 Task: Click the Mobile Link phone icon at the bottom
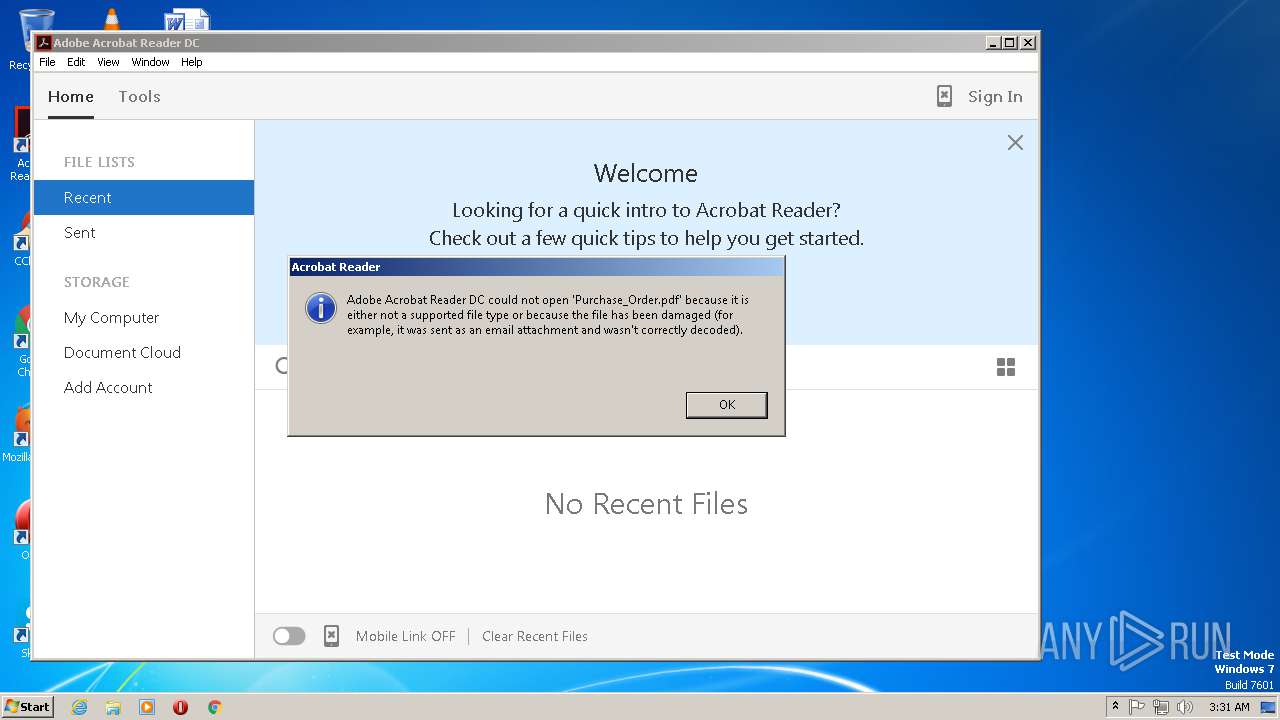pyautogui.click(x=331, y=636)
